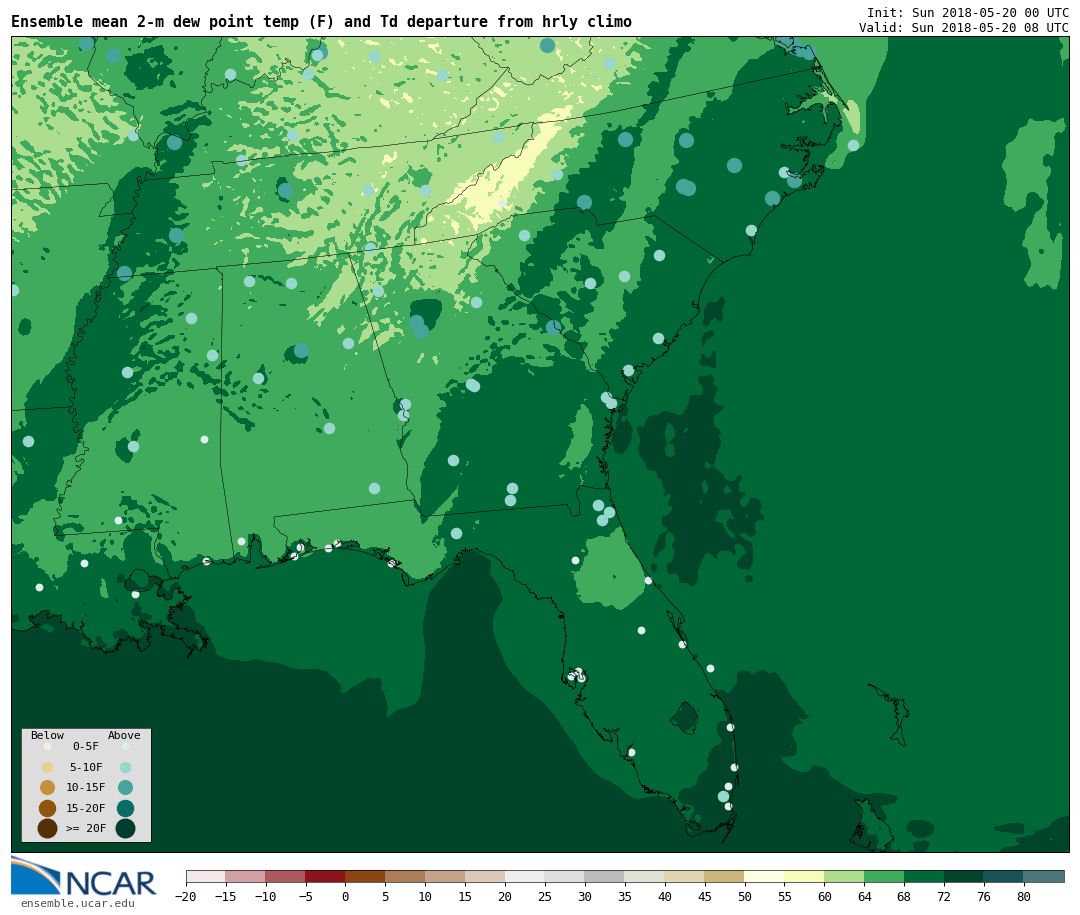Screen dimensions: 1080x915
Task: Click the Above >= 20F darkest teal circle
Action: (x=125, y=828)
